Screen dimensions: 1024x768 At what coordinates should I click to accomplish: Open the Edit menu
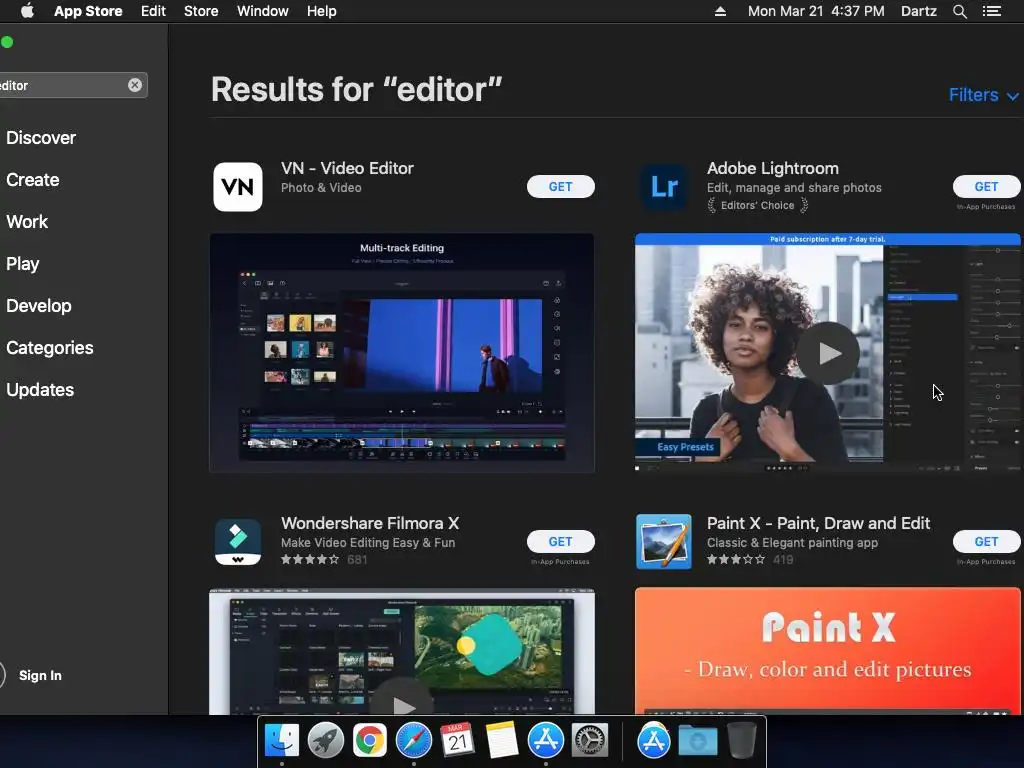(153, 11)
